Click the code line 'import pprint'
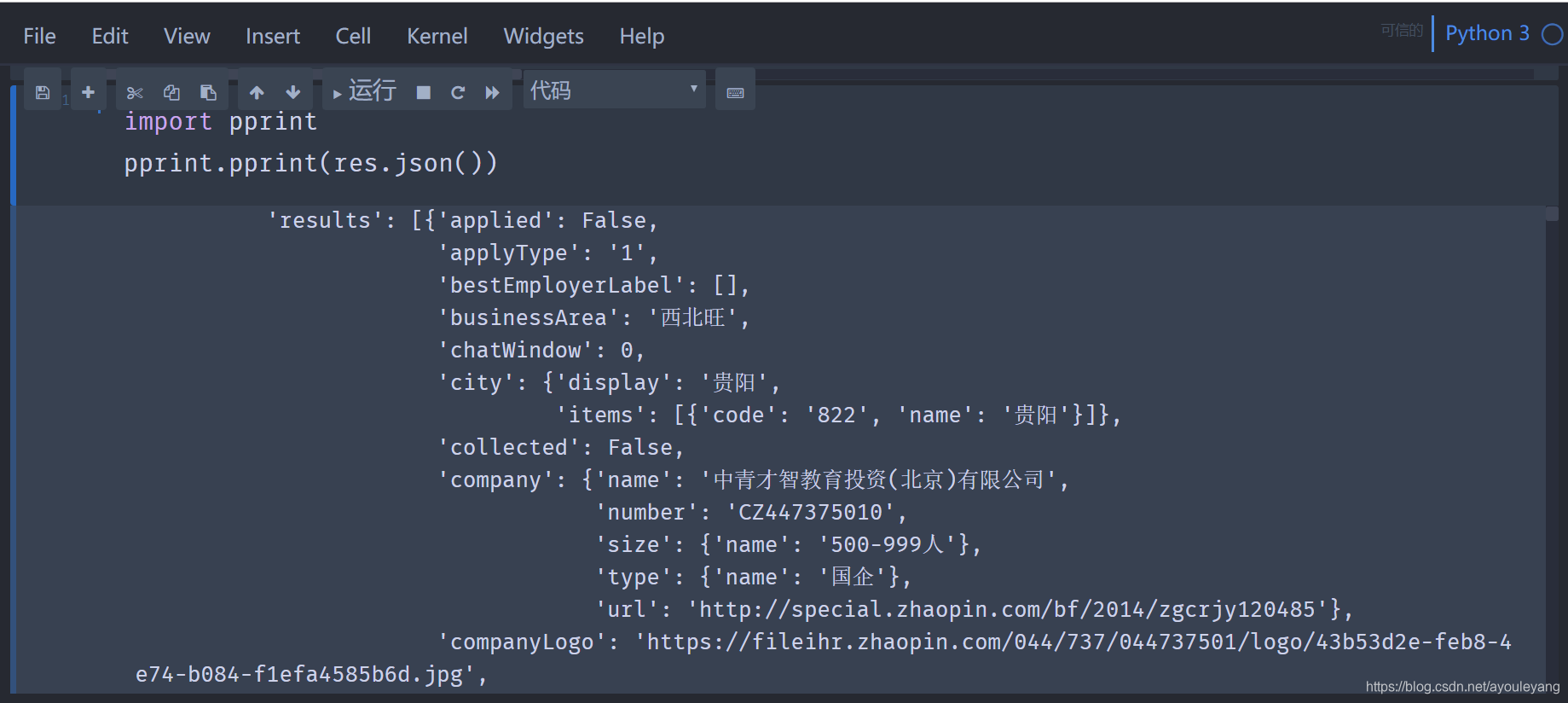Screen dimensions: 1568x703 point(221,121)
